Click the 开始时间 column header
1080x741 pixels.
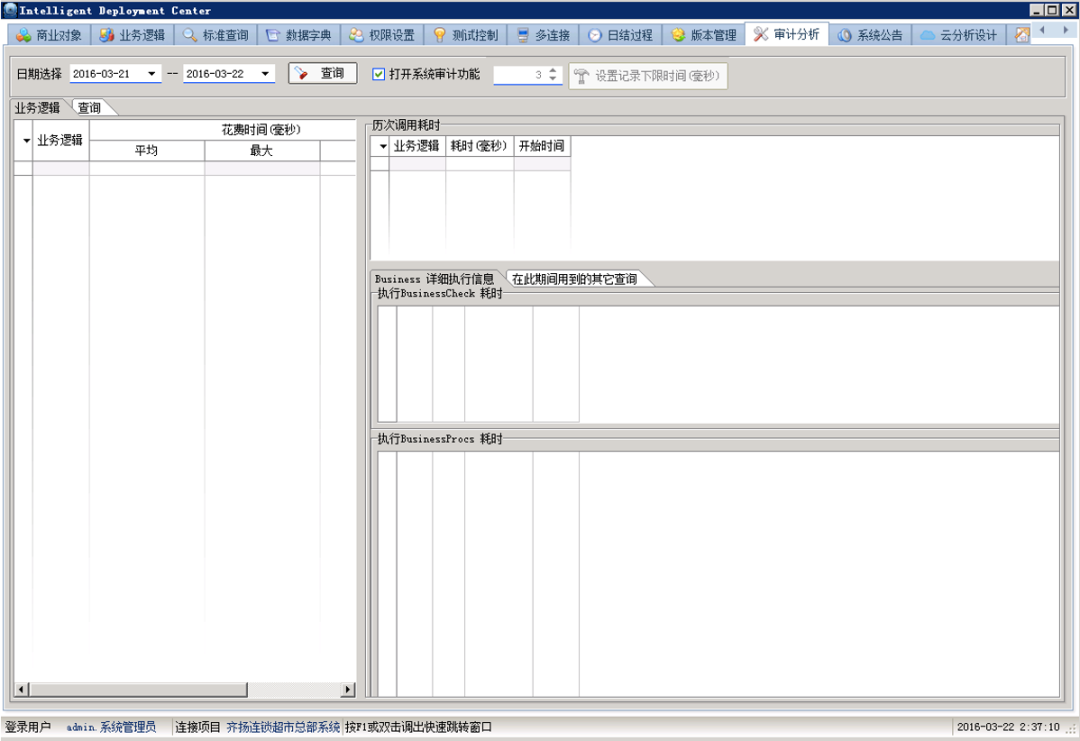pyautogui.click(x=542, y=146)
